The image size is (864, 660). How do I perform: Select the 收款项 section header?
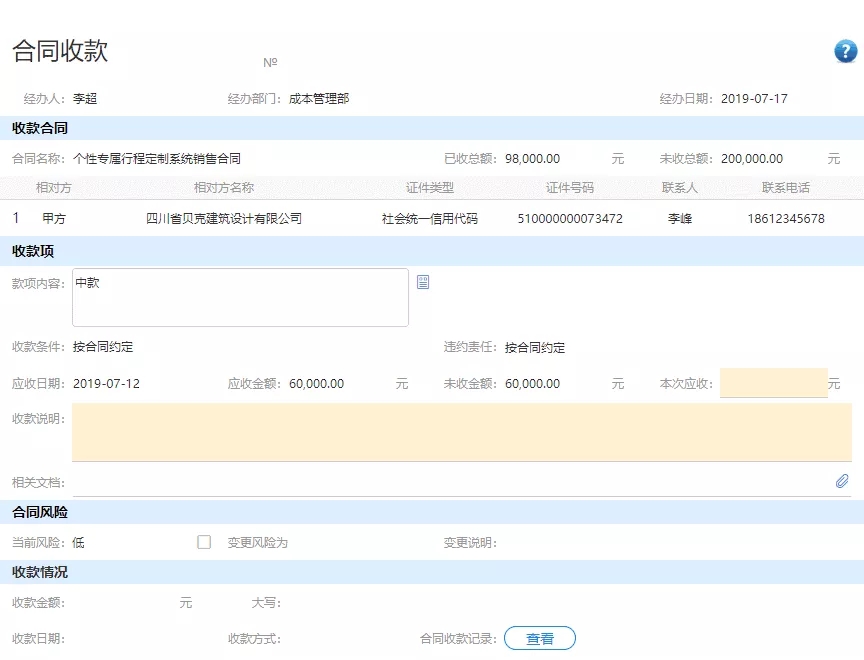[x=33, y=251]
